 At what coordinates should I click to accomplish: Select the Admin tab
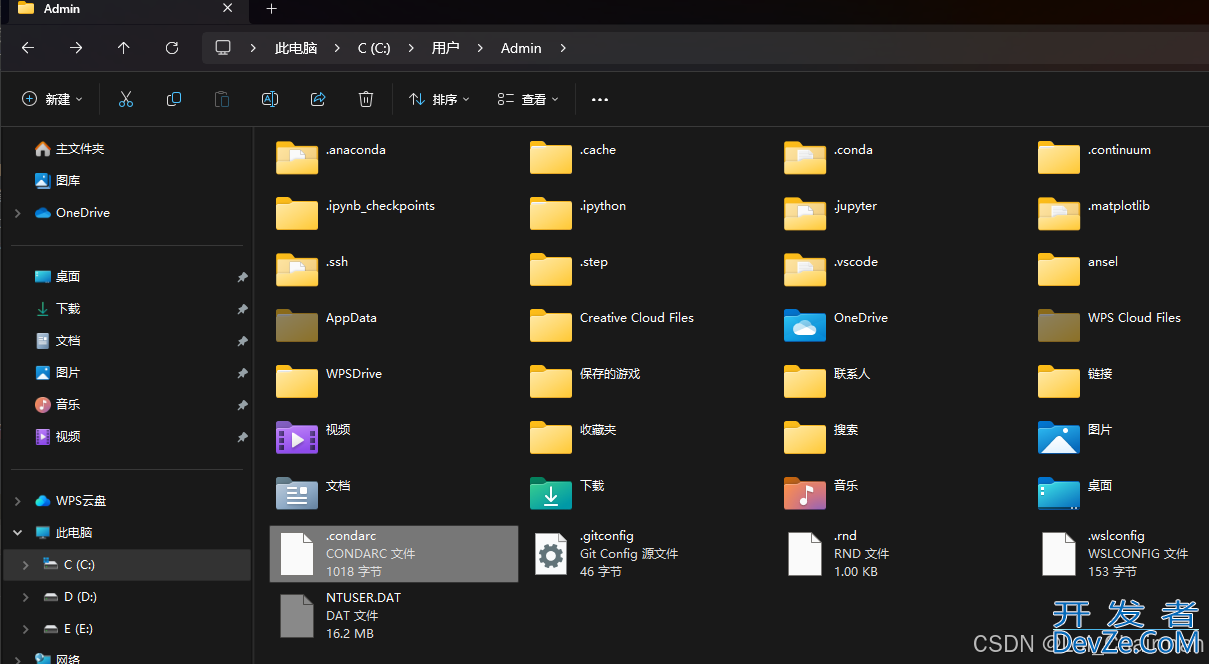click(x=124, y=9)
